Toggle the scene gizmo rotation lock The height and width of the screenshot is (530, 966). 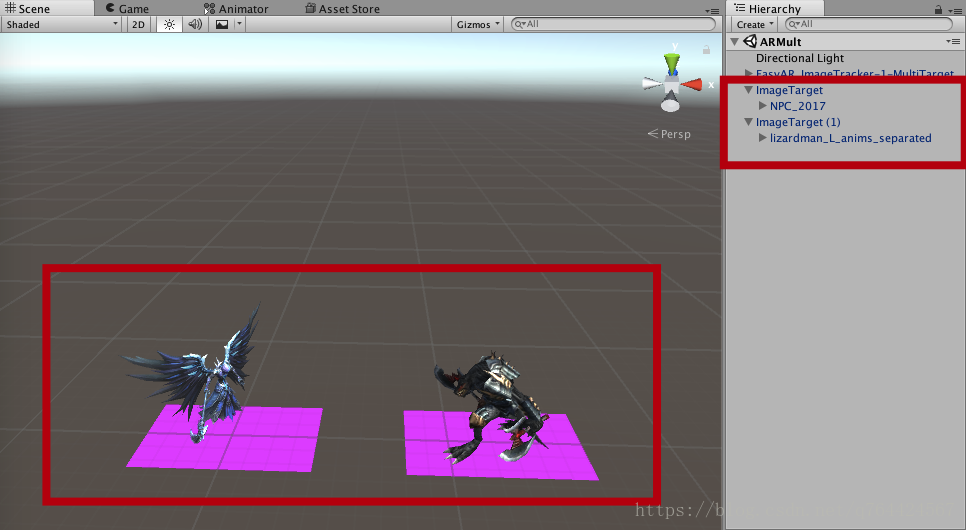click(707, 50)
